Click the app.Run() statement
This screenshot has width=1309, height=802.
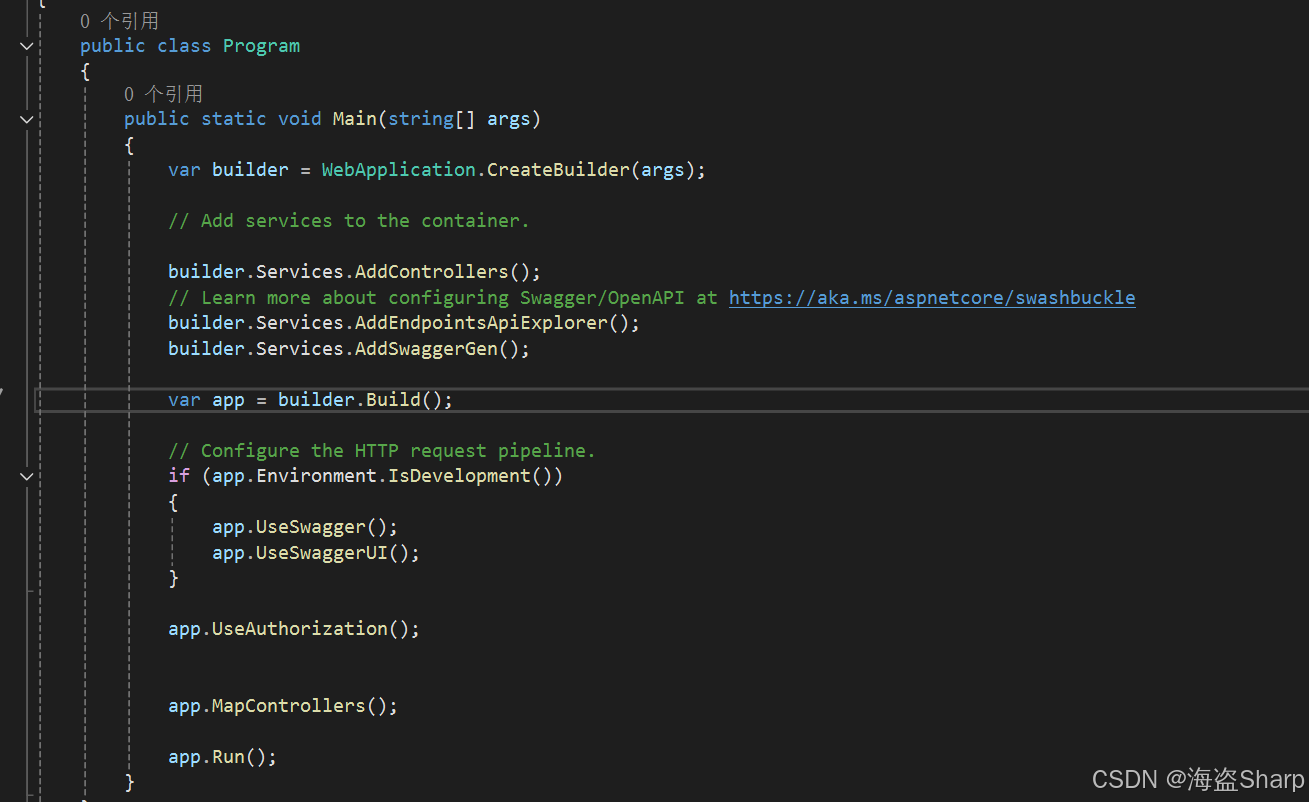coord(222,757)
